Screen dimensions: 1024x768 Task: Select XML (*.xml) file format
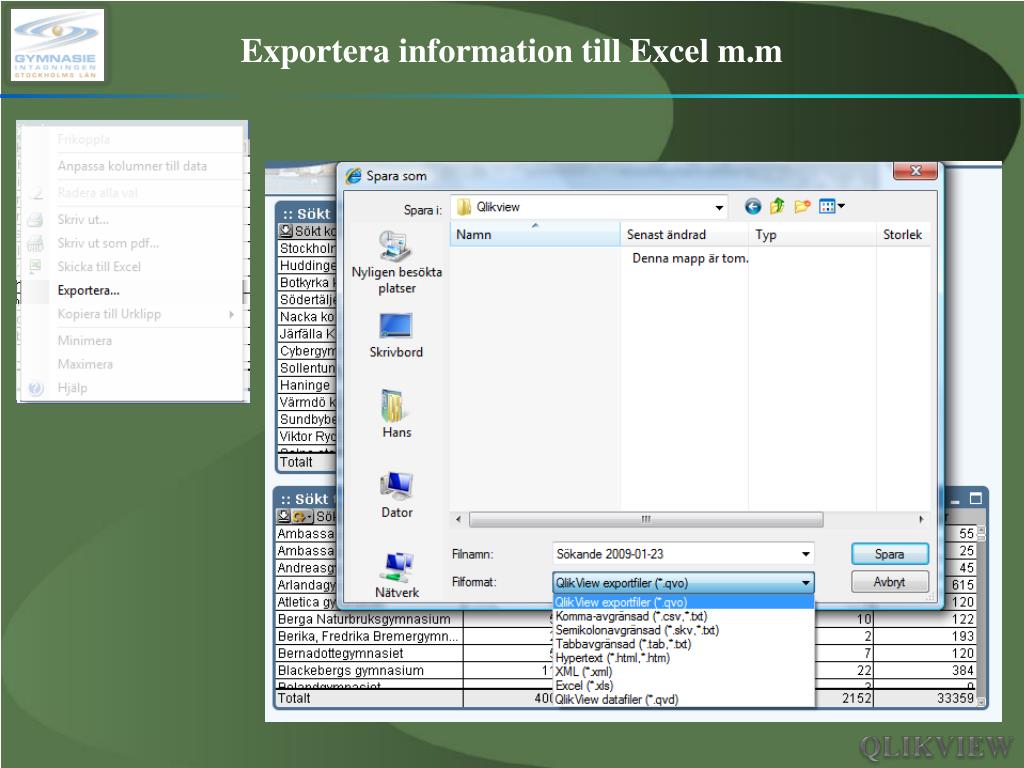[x=683, y=671]
